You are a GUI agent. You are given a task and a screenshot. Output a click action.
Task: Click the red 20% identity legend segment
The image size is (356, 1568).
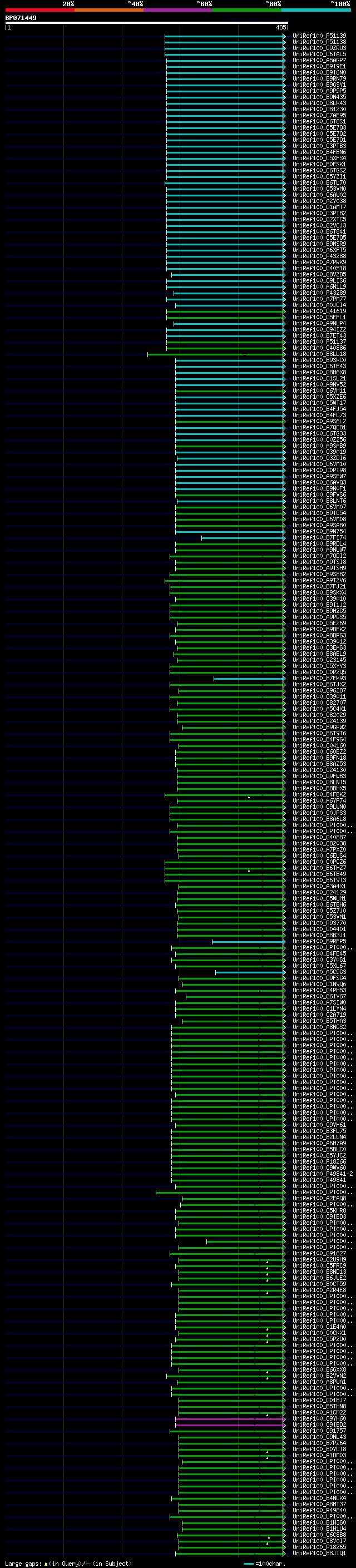pos(39,10)
